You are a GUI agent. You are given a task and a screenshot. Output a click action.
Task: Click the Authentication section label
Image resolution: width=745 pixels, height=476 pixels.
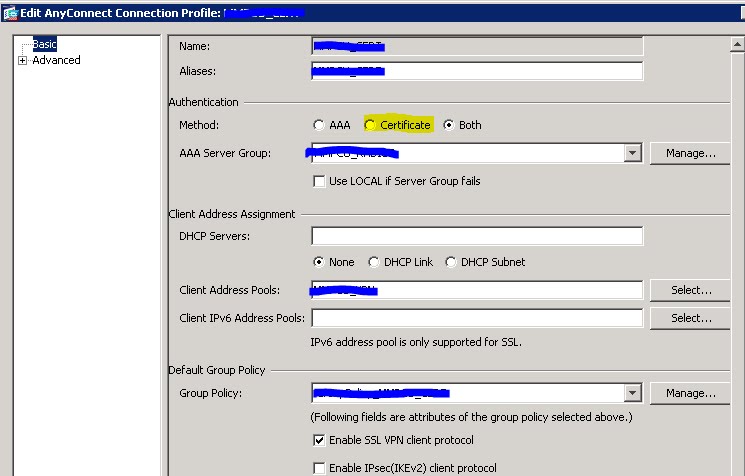point(203,102)
